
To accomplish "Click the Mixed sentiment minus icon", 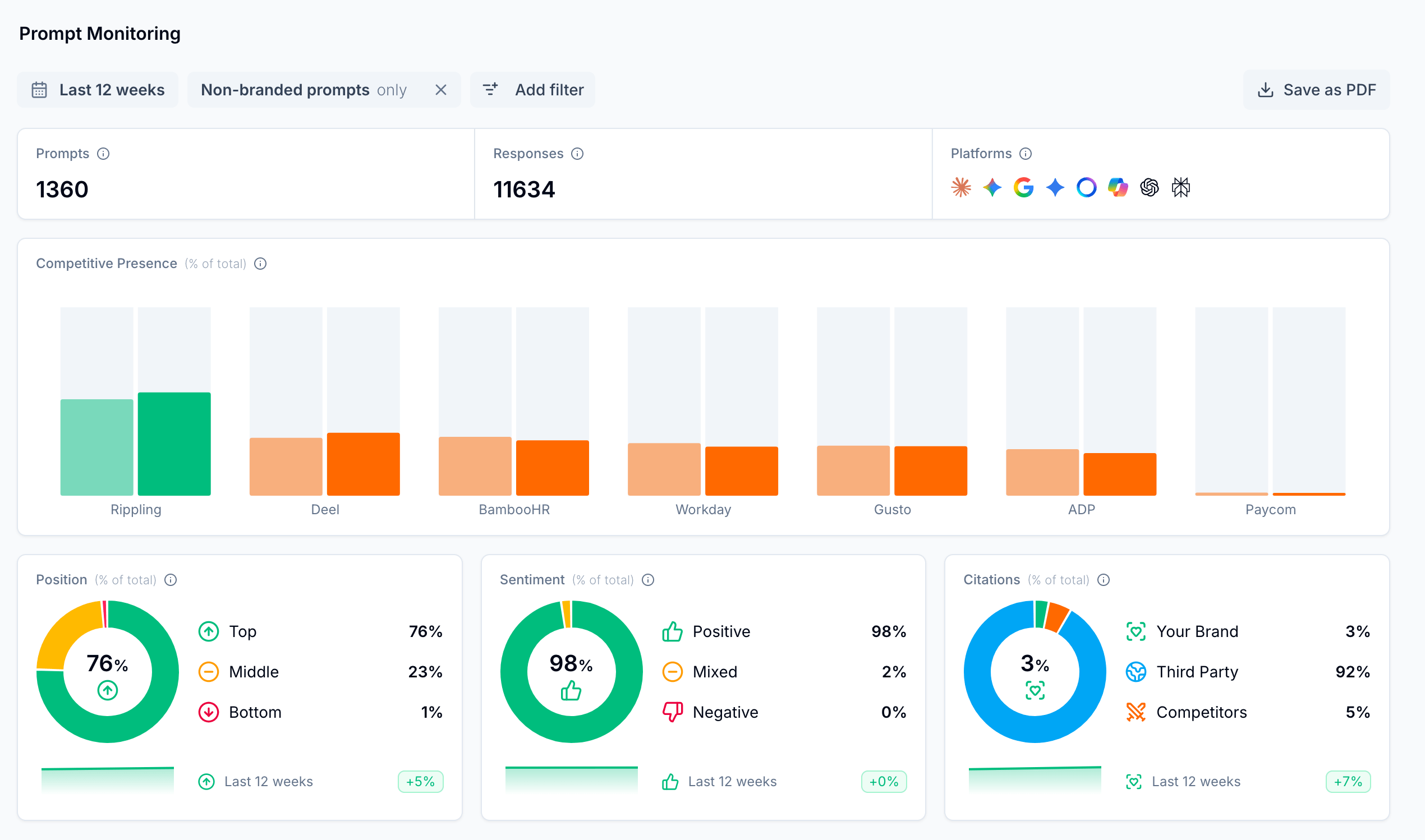I will 673,672.
